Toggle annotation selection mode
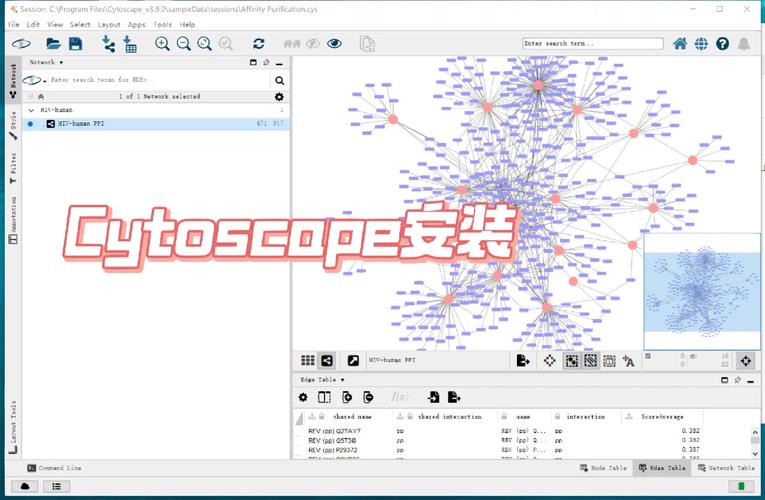The image size is (765, 500). coord(609,361)
